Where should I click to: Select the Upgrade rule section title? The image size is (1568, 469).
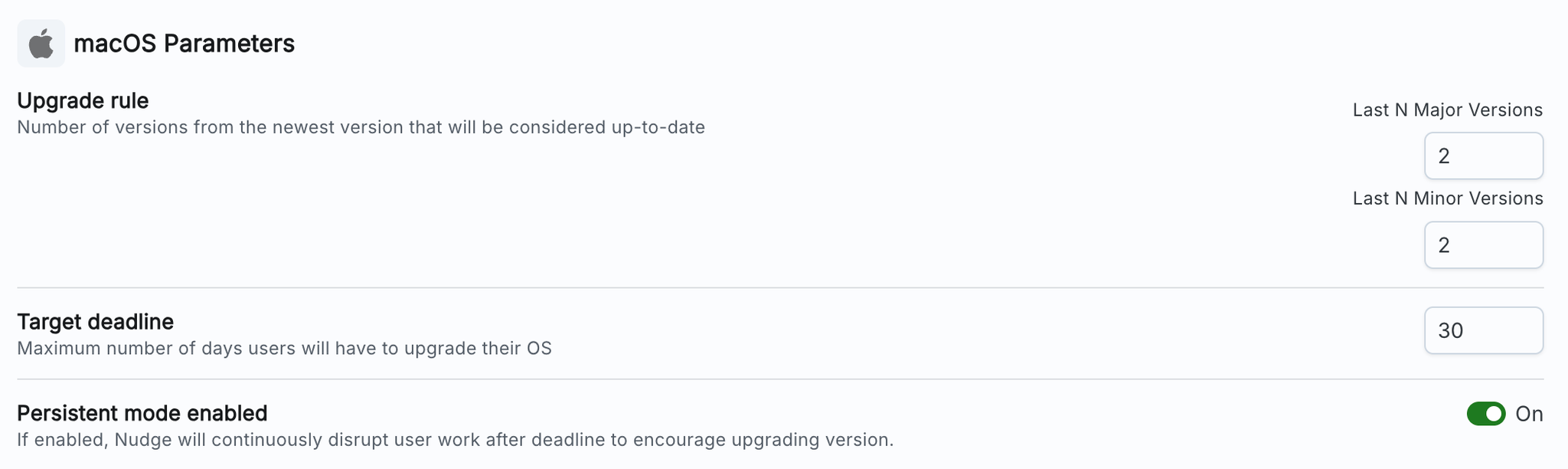[82, 100]
